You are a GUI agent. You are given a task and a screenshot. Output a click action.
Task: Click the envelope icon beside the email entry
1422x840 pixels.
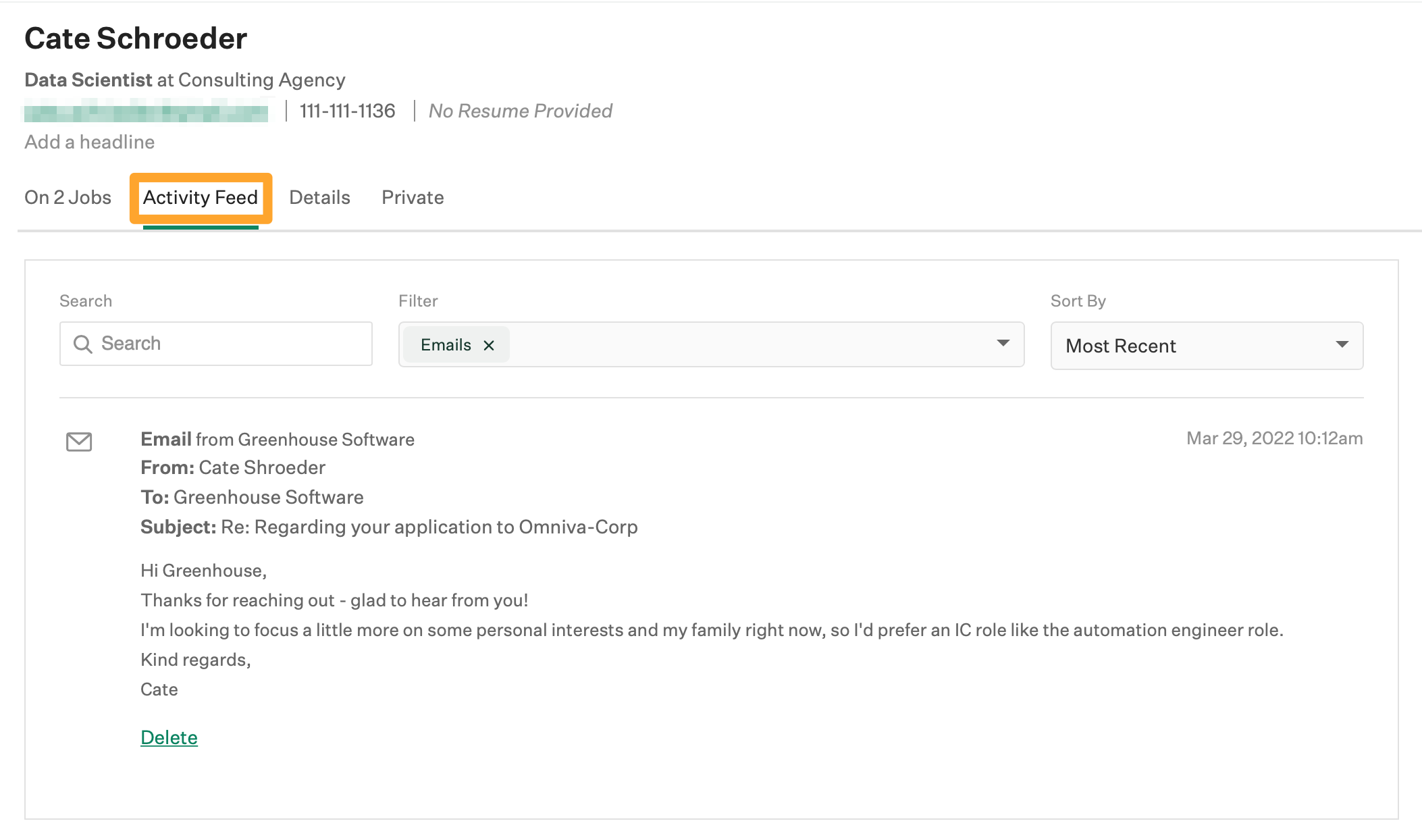click(x=79, y=442)
